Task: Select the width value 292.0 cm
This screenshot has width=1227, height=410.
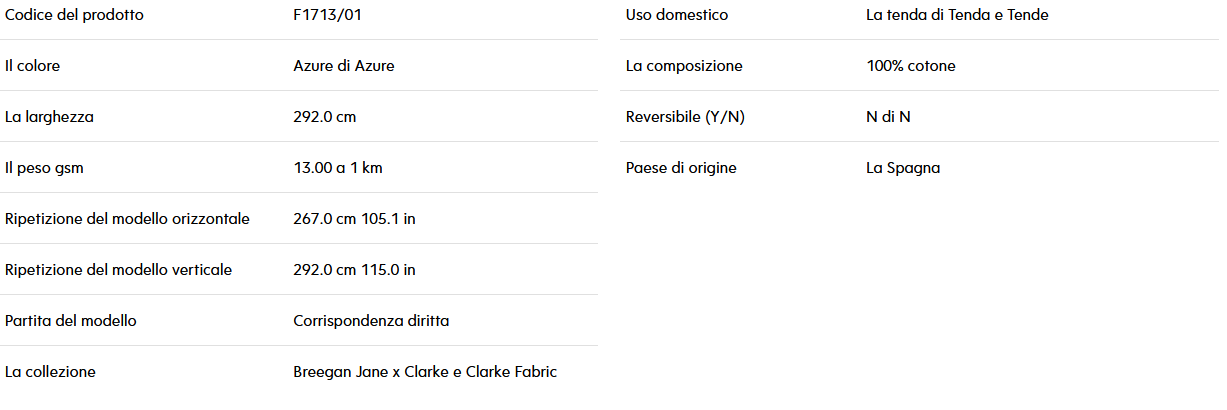Action: [x=325, y=117]
